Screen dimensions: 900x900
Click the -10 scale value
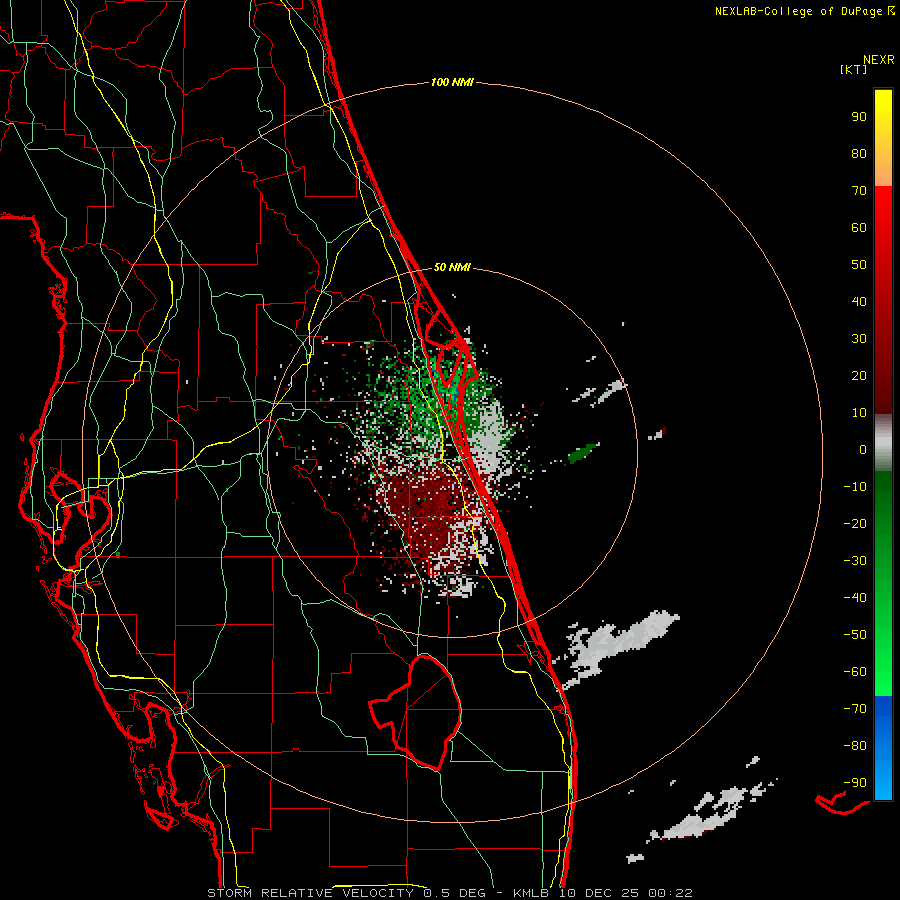pyautogui.click(x=855, y=487)
